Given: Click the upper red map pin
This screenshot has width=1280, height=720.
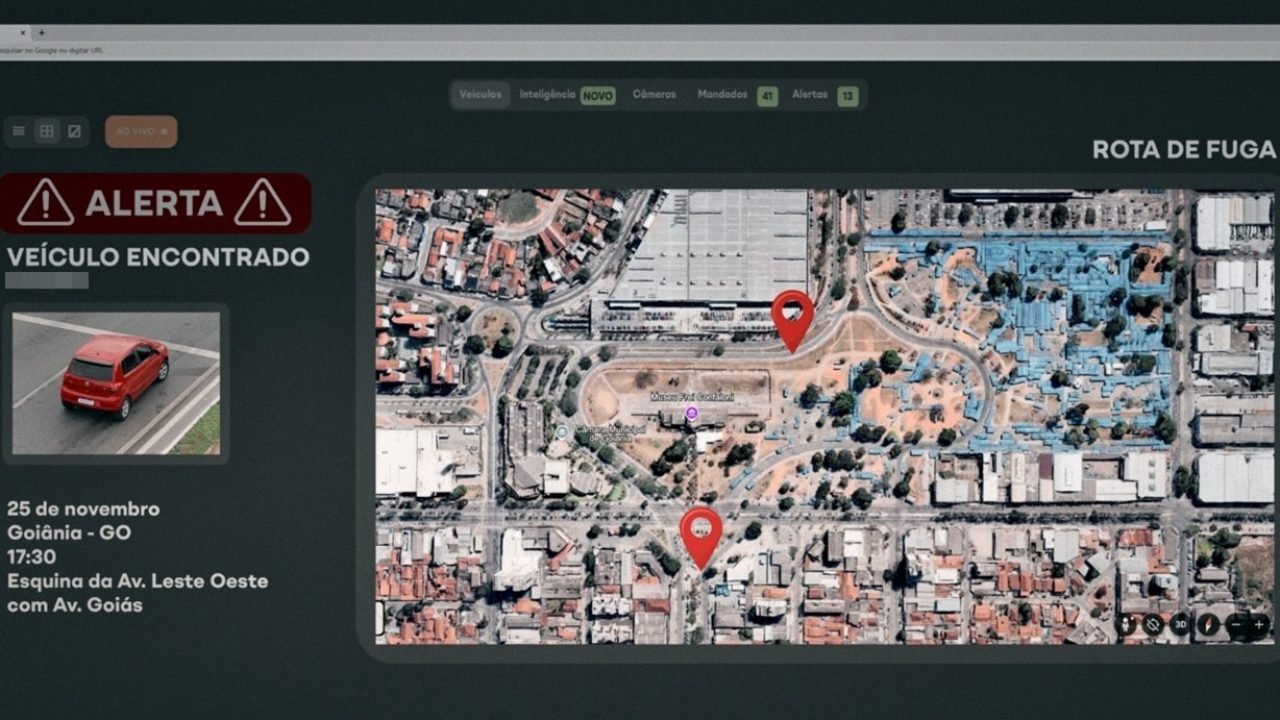Looking at the screenshot, I should click(793, 317).
